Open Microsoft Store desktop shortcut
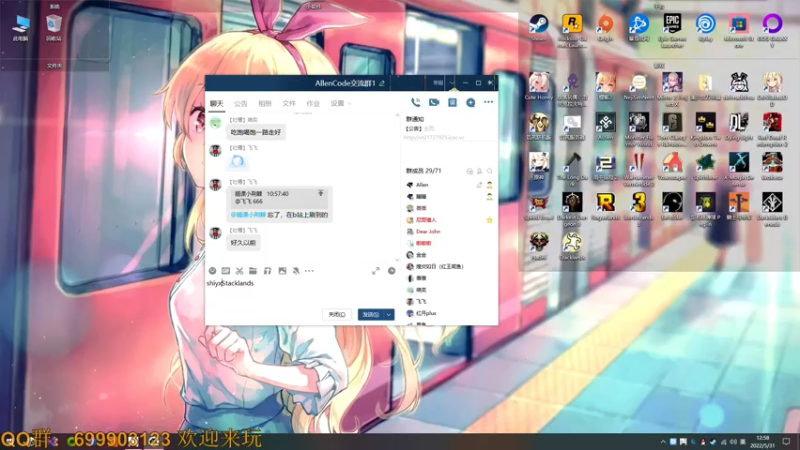Viewport: 800px width, 450px height. (x=739, y=31)
